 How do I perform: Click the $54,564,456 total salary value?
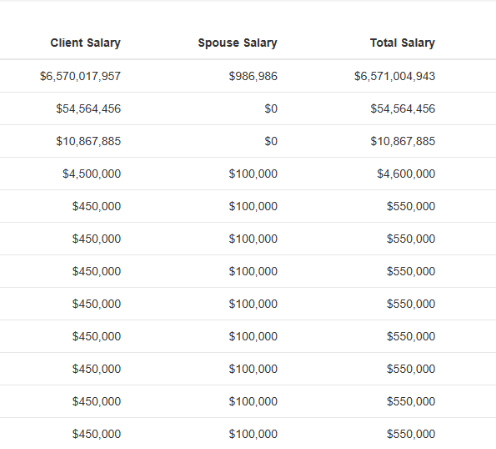point(403,109)
